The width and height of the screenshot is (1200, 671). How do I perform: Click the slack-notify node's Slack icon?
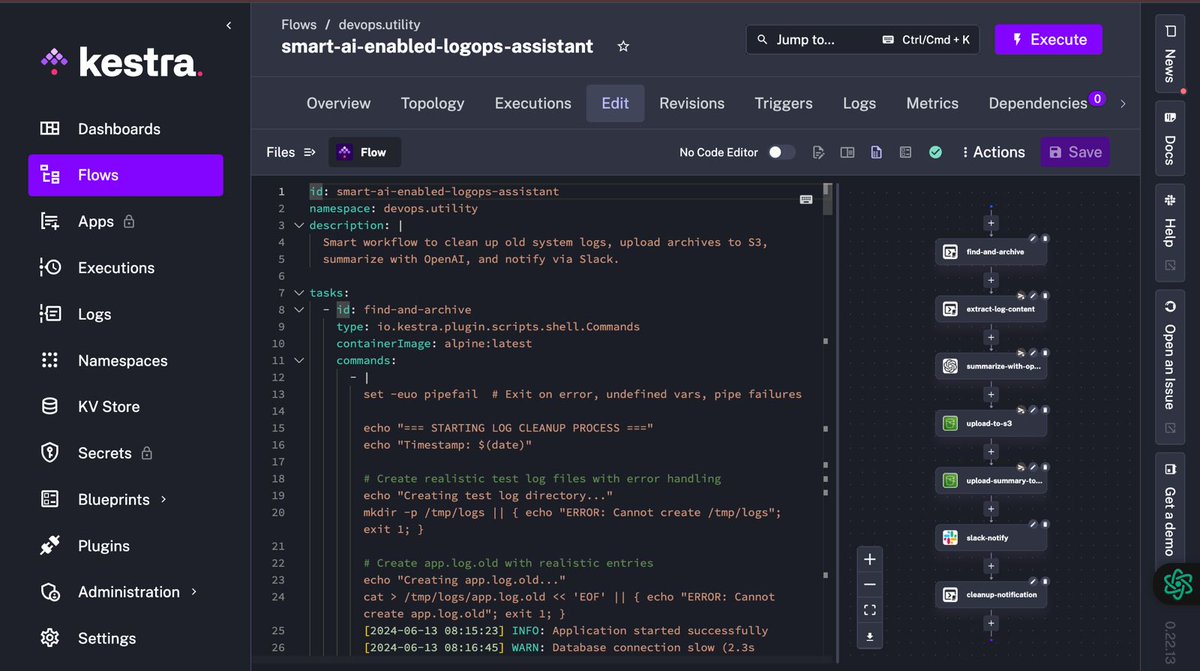[x=950, y=538]
